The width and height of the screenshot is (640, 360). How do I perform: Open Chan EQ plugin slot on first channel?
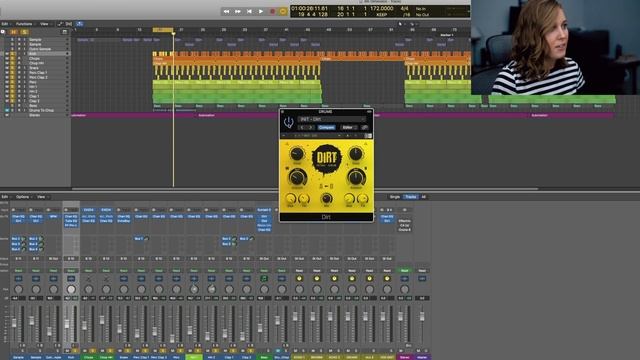pos(18,216)
